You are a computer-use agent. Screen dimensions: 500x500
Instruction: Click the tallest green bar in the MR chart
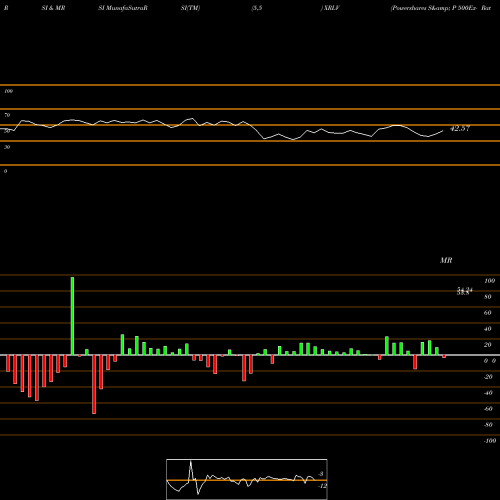click(x=72, y=316)
